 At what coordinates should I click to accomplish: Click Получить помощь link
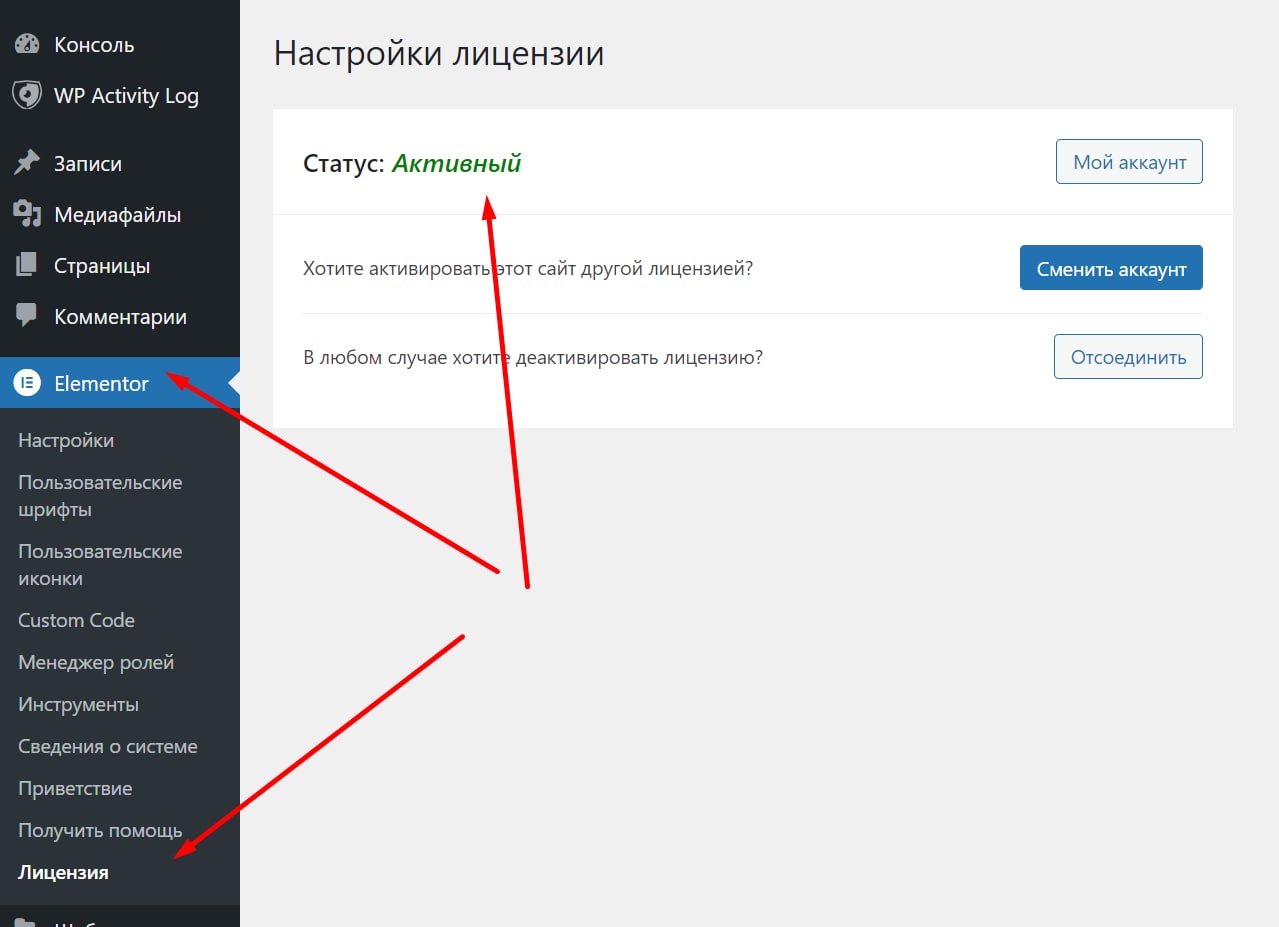[x=100, y=830]
